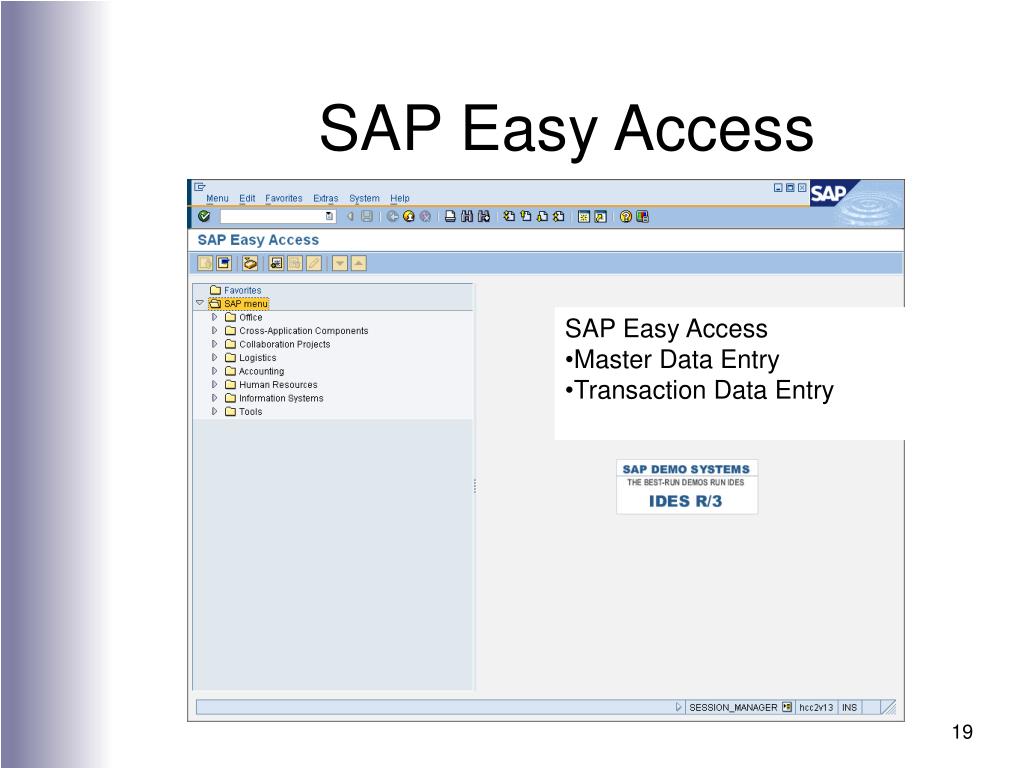Open the Extras menu

pos(325,199)
